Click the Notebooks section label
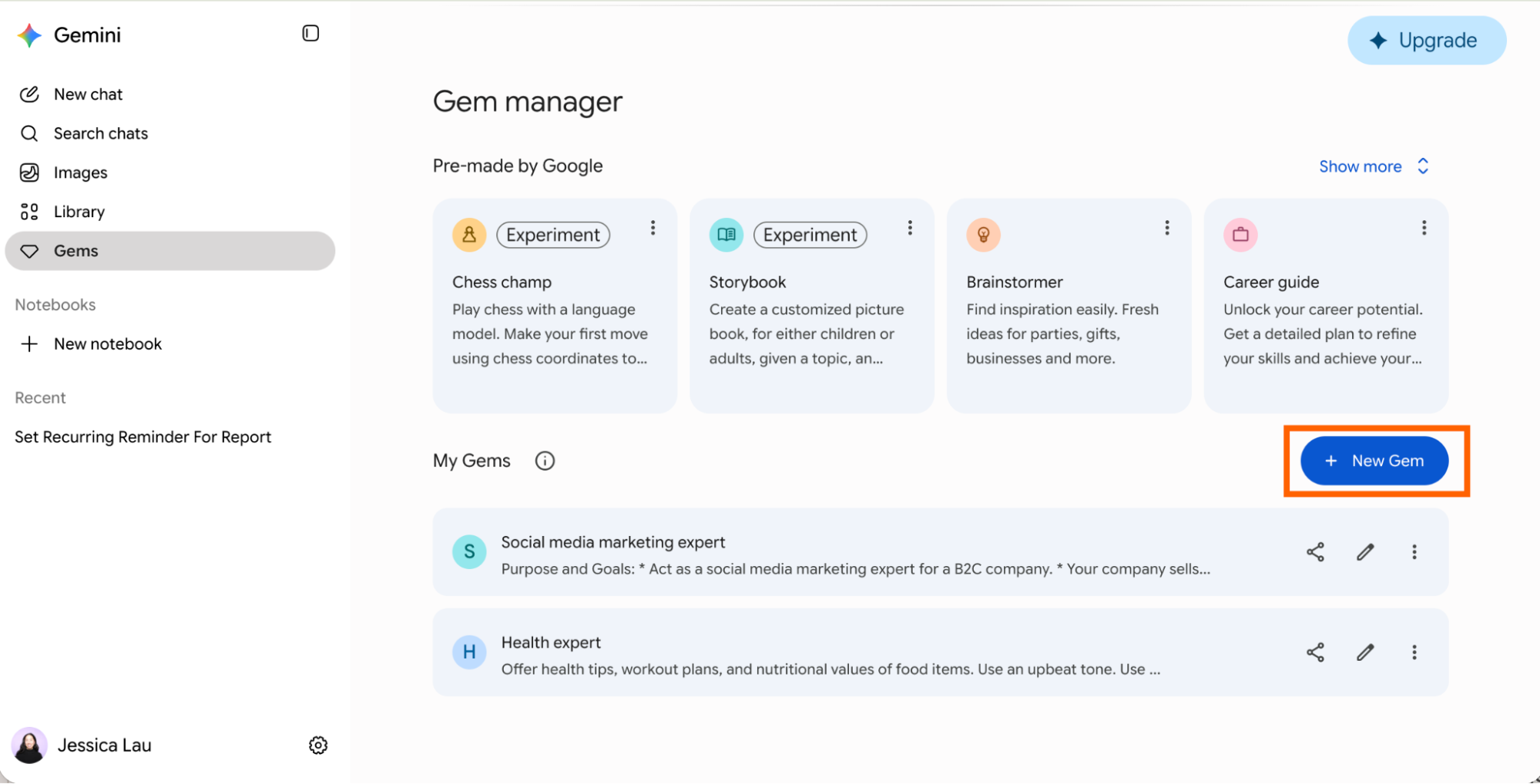Viewport: 1540px width, 784px height. (x=55, y=304)
